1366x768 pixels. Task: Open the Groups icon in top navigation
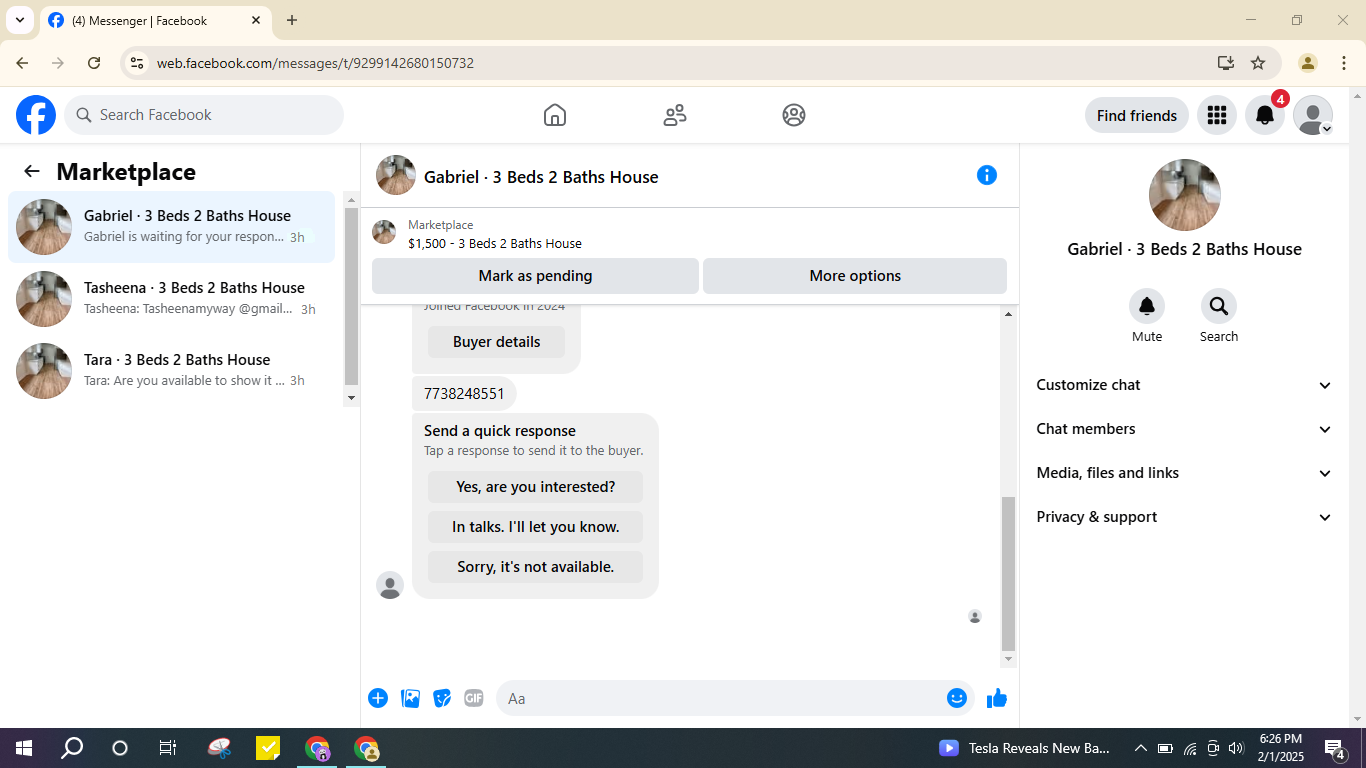tap(794, 115)
